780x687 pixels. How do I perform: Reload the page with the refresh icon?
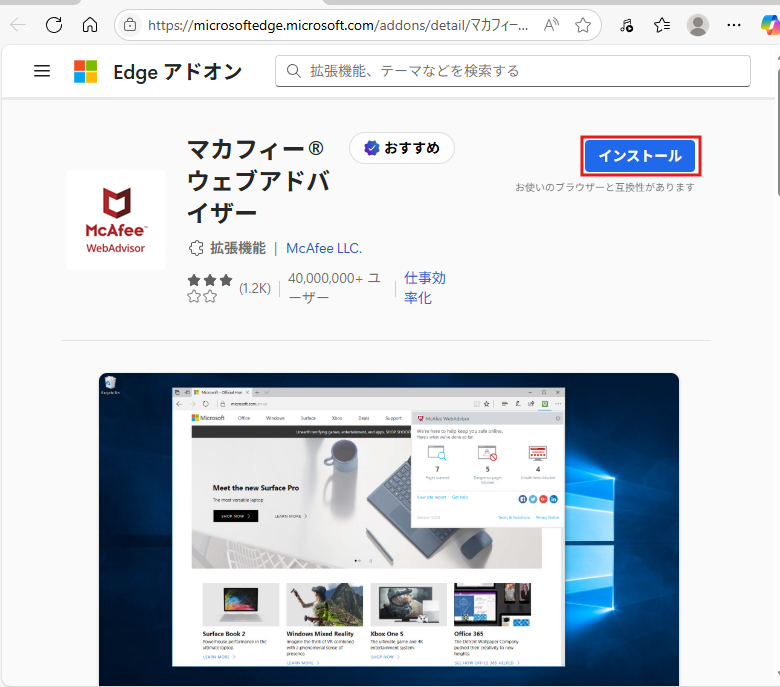tap(54, 24)
